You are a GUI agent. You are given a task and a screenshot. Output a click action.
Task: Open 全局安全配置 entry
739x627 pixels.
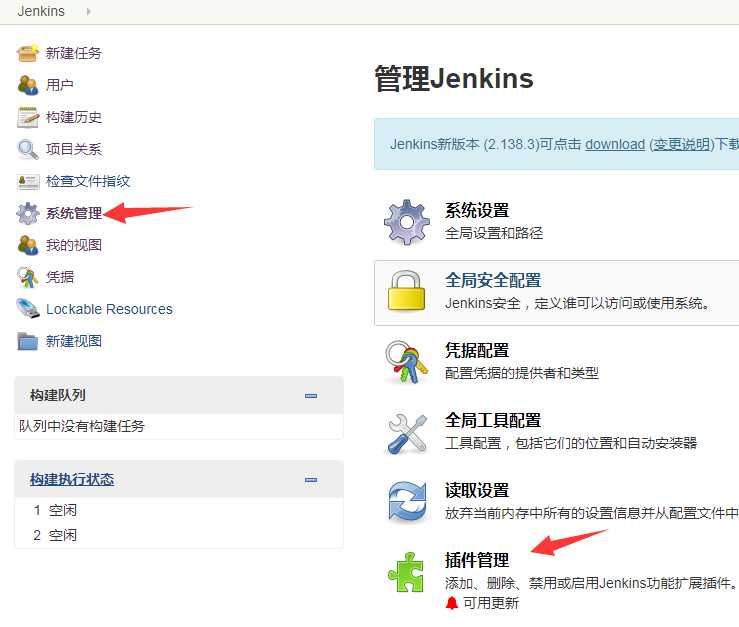coord(493,280)
